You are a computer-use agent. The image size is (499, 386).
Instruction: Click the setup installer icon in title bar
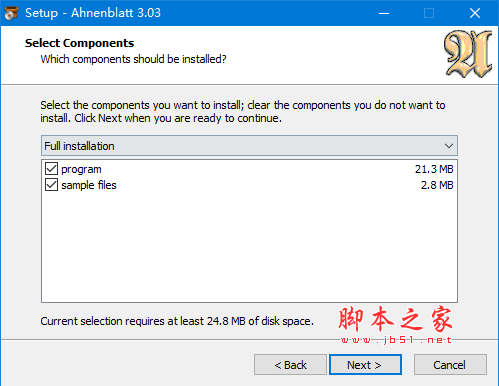[11, 13]
